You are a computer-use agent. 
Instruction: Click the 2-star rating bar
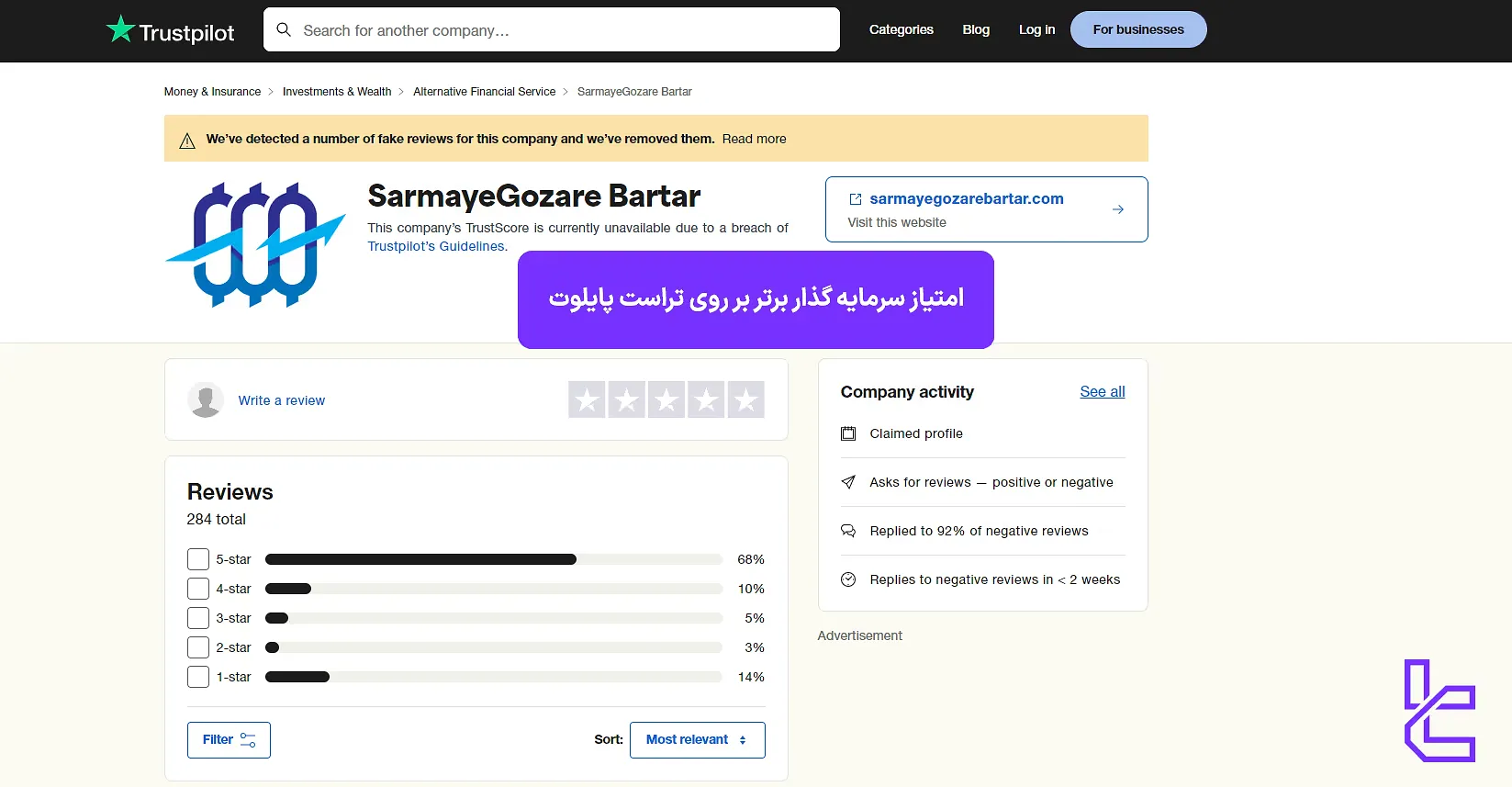tap(494, 647)
